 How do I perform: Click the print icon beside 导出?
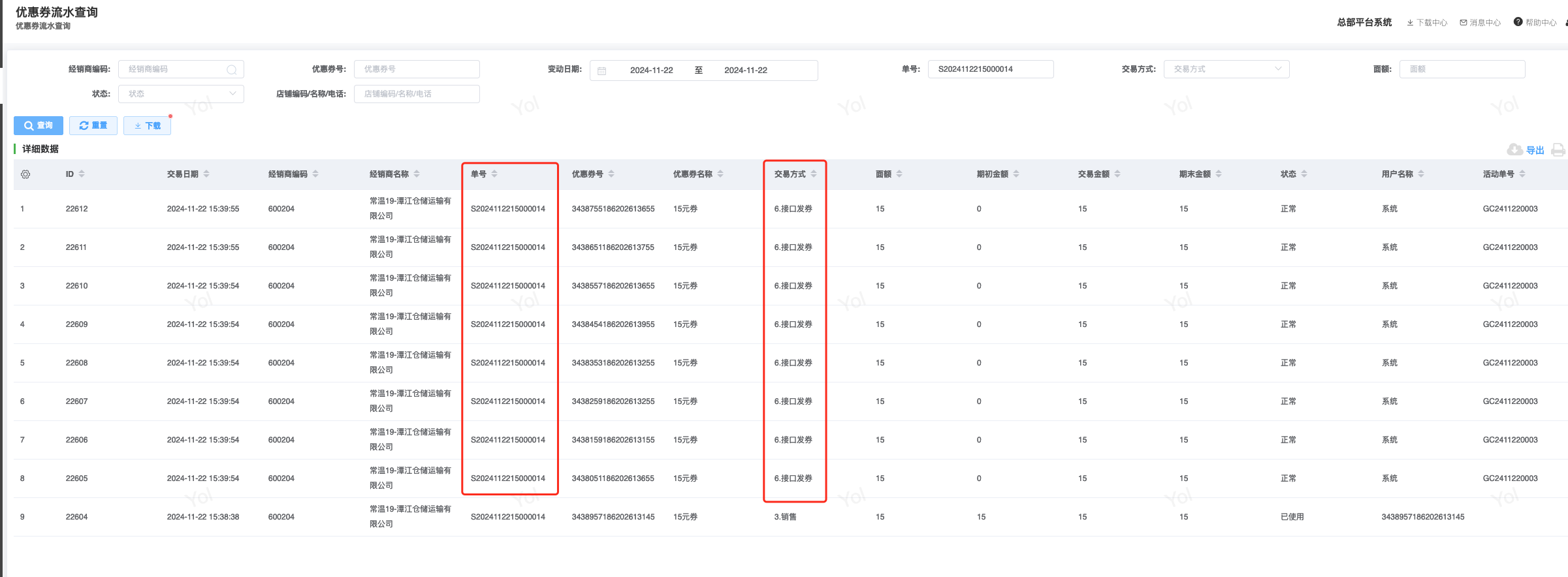pos(1558,150)
